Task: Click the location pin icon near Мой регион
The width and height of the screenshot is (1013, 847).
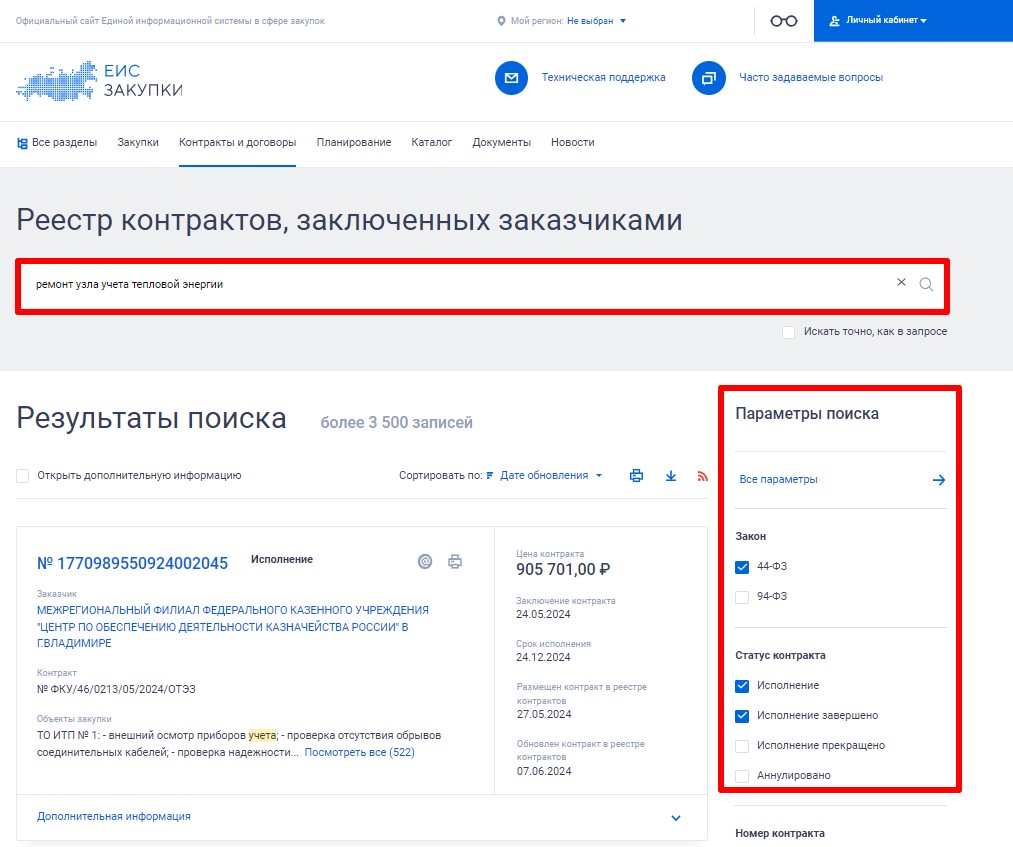Action: click(x=501, y=21)
